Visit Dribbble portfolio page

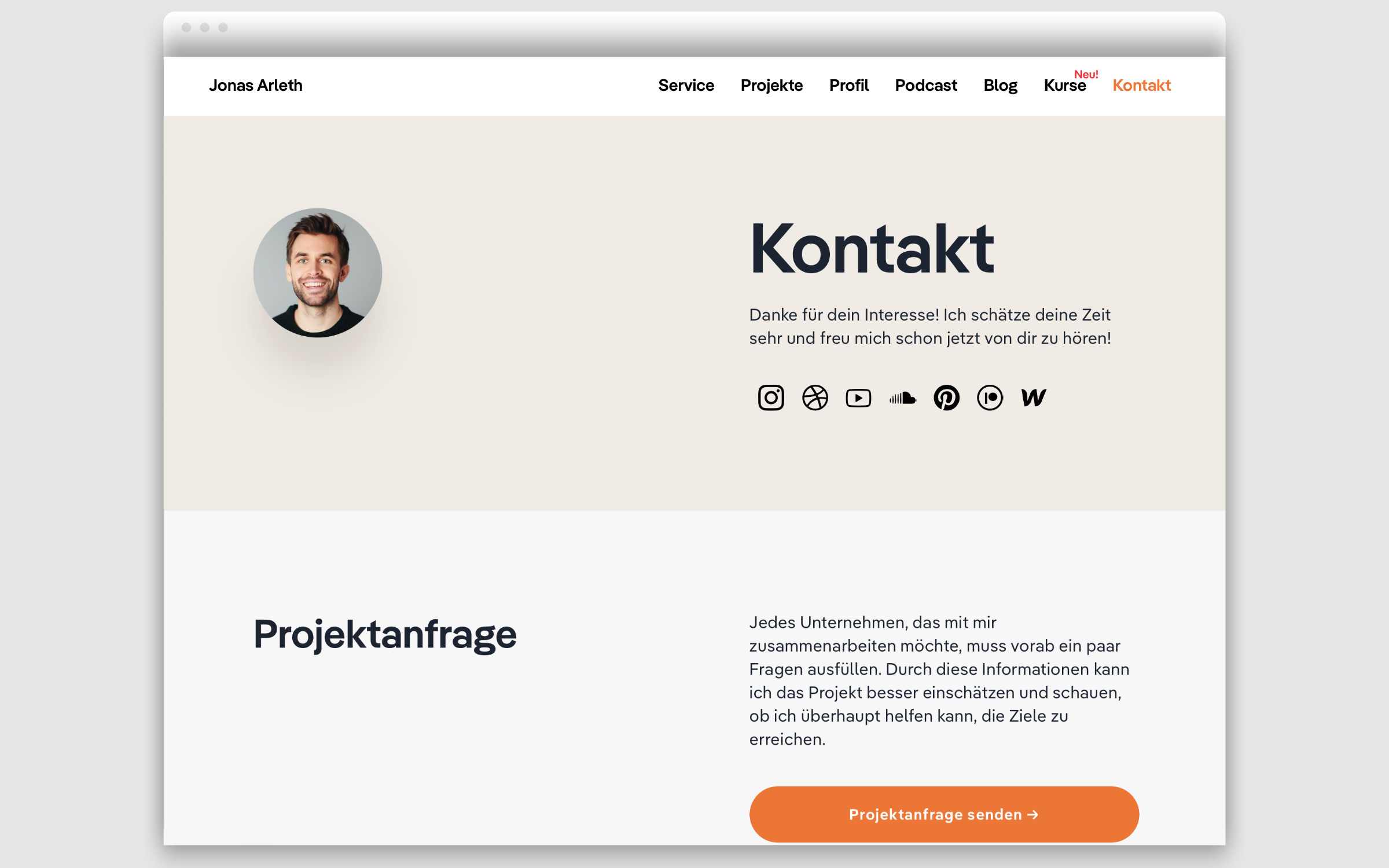(x=815, y=397)
